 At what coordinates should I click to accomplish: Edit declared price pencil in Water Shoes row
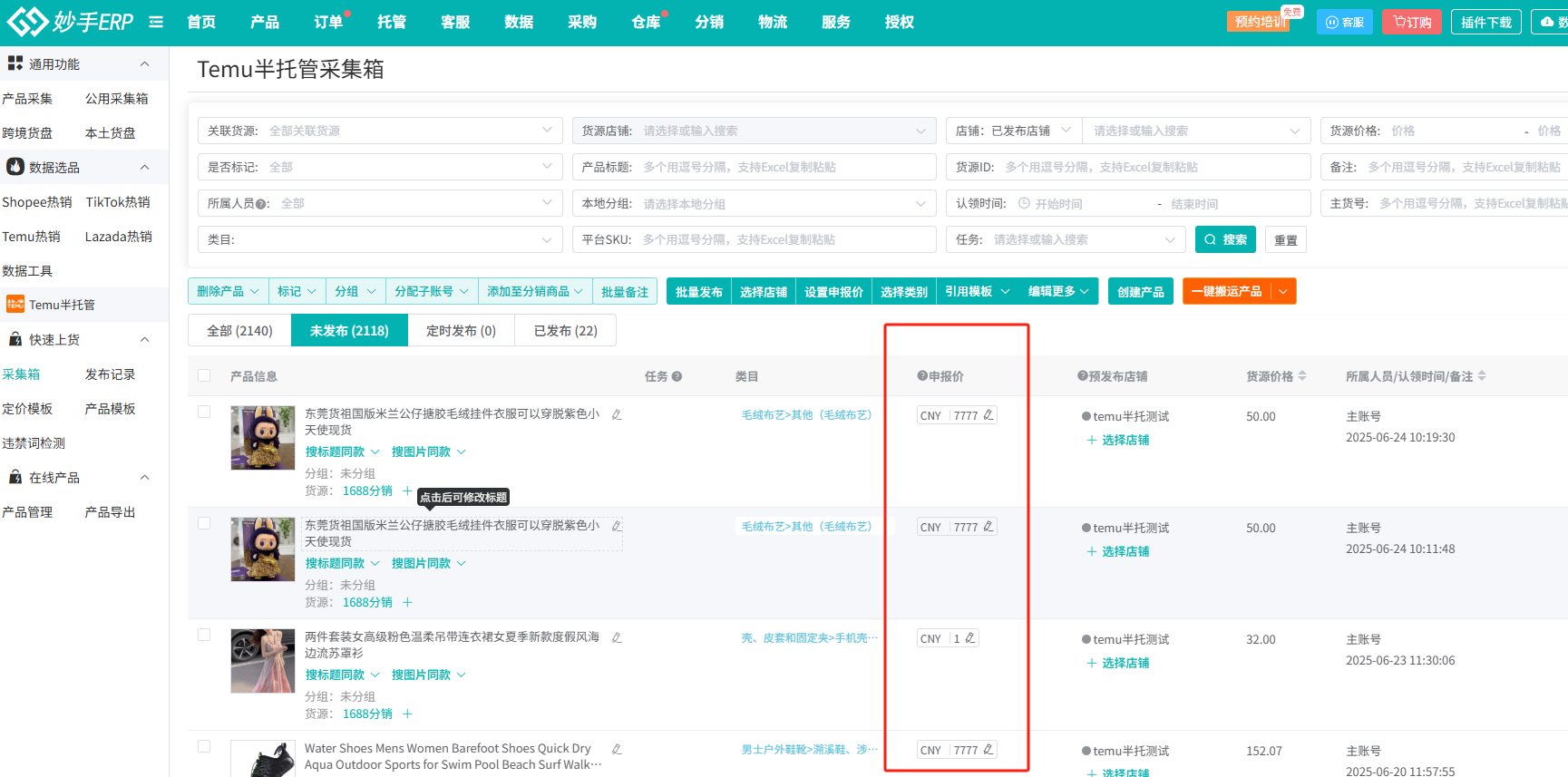(x=989, y=750)
